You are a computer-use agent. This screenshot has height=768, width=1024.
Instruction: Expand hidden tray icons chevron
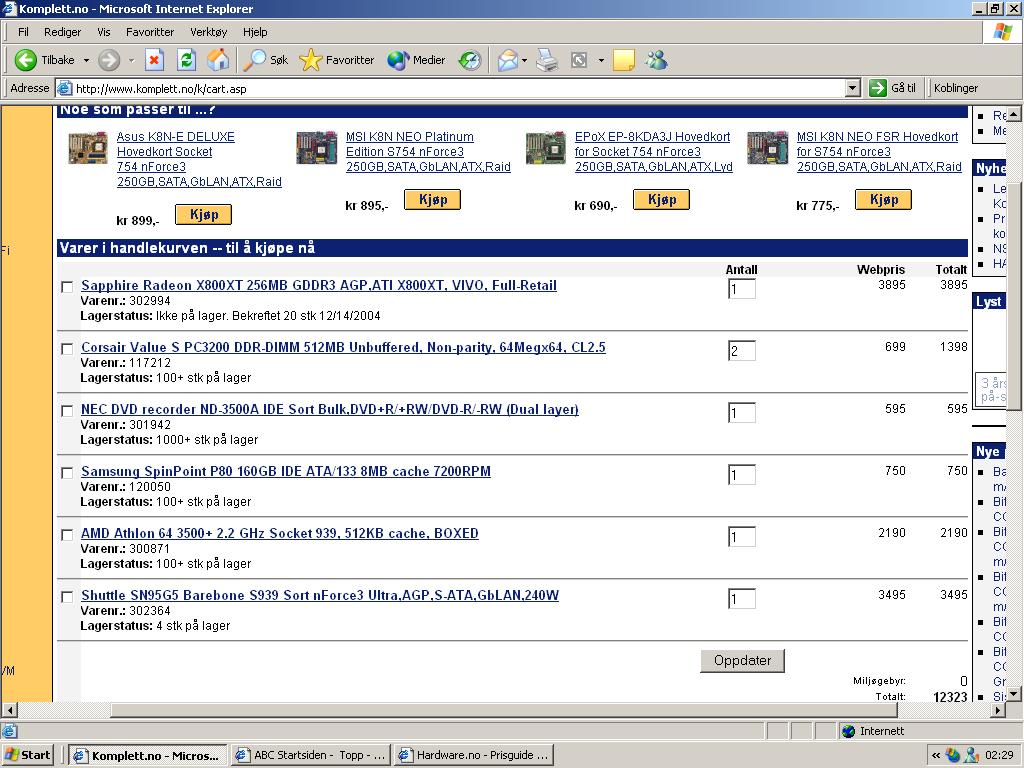tap(935, 756)
